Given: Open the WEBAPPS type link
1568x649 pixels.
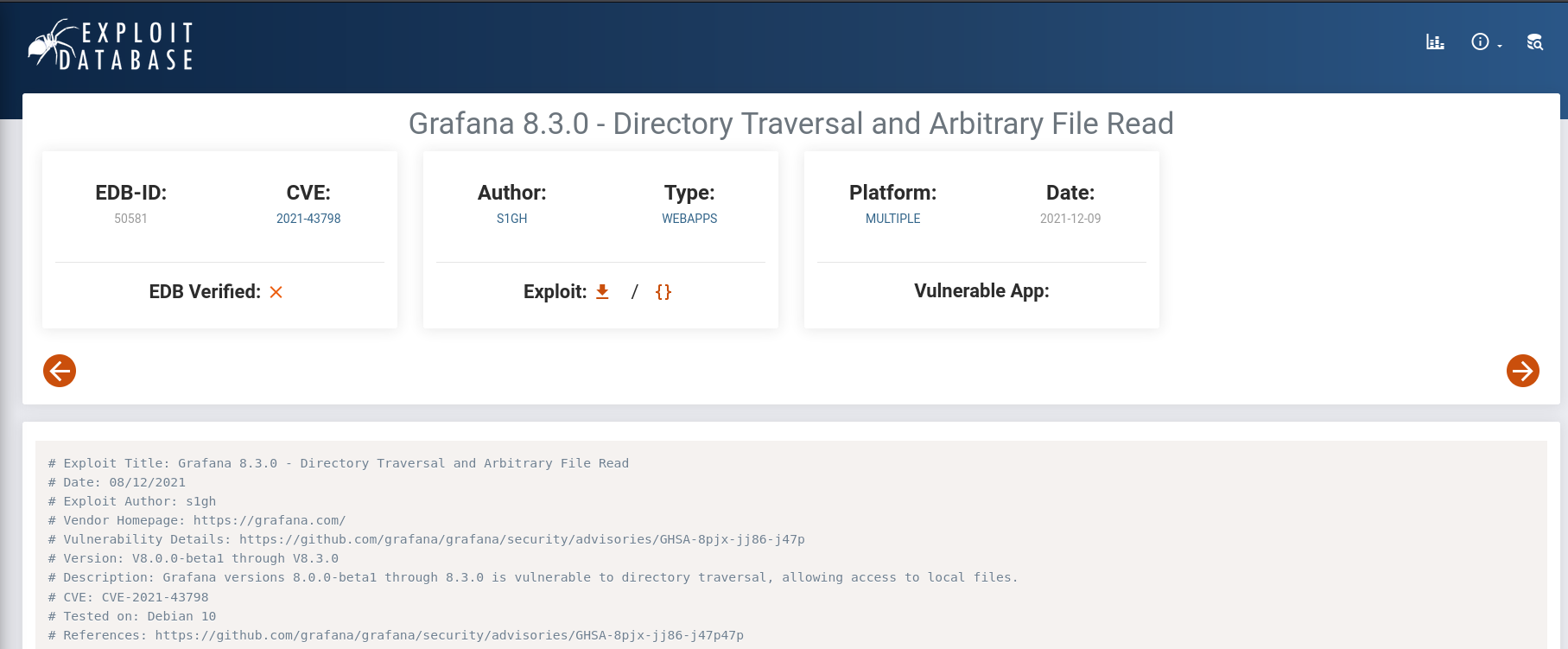Looking at the screenshot, I should [689, 219].
